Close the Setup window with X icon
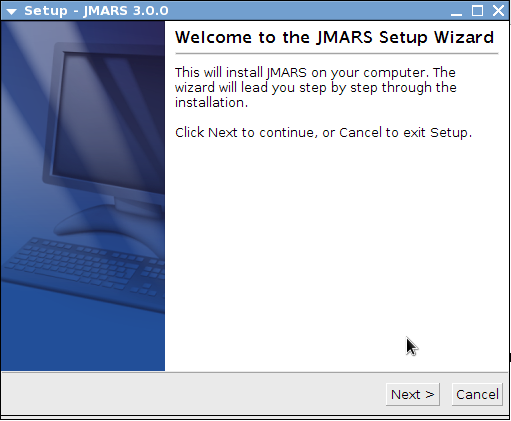 498,11
